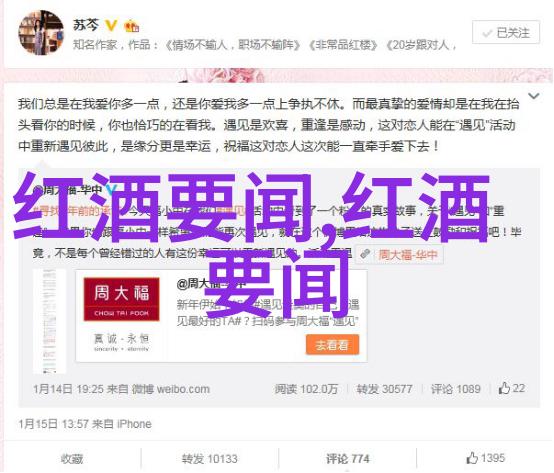Open the 周大福-华中 link tag
554x473 pixels.
(x=408, y=254)
